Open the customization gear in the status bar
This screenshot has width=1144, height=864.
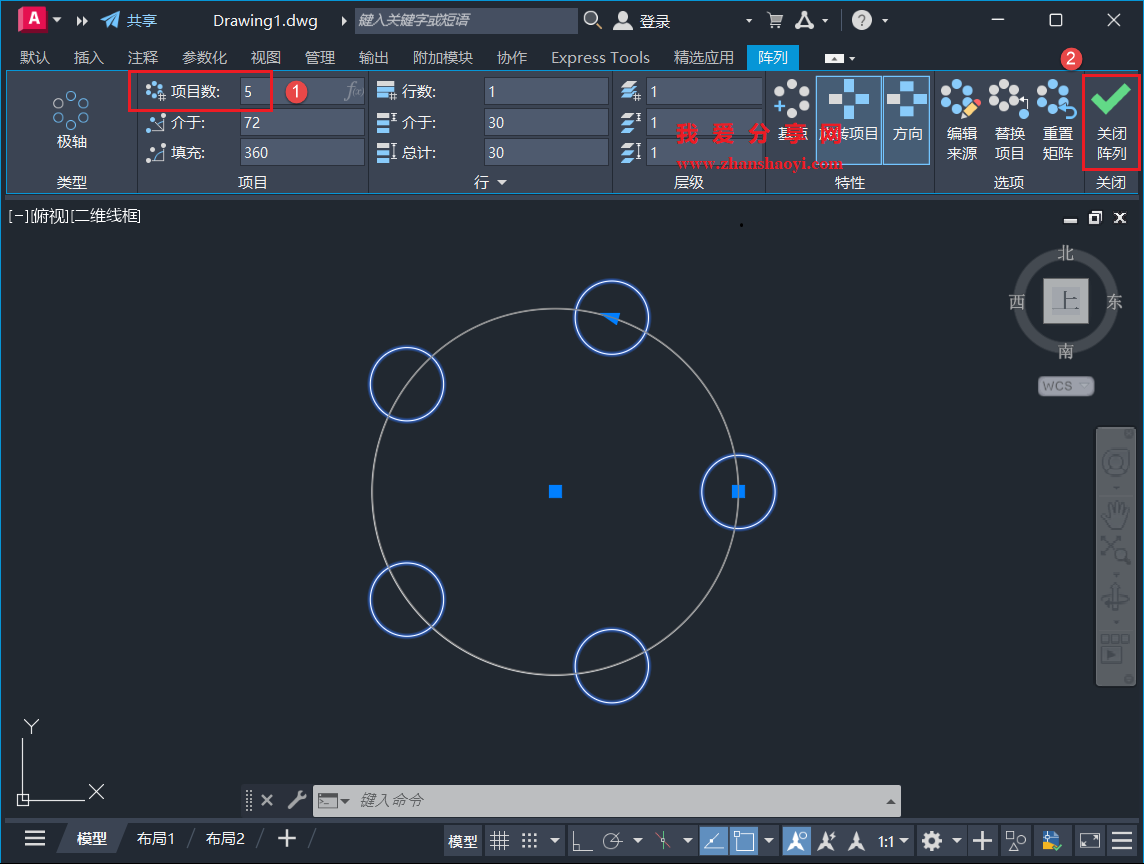click(930, 841)
